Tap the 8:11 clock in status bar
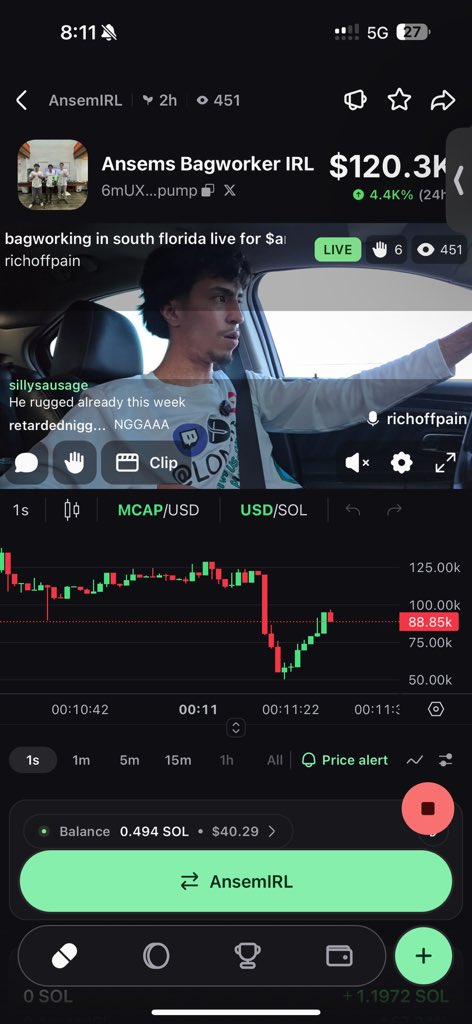This screenshot has width=472, height=1024. tap(78, 33)
